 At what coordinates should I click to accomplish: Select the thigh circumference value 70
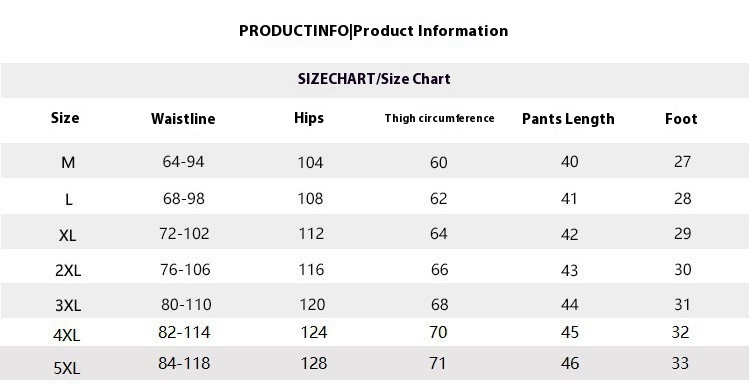pos(438,332)
